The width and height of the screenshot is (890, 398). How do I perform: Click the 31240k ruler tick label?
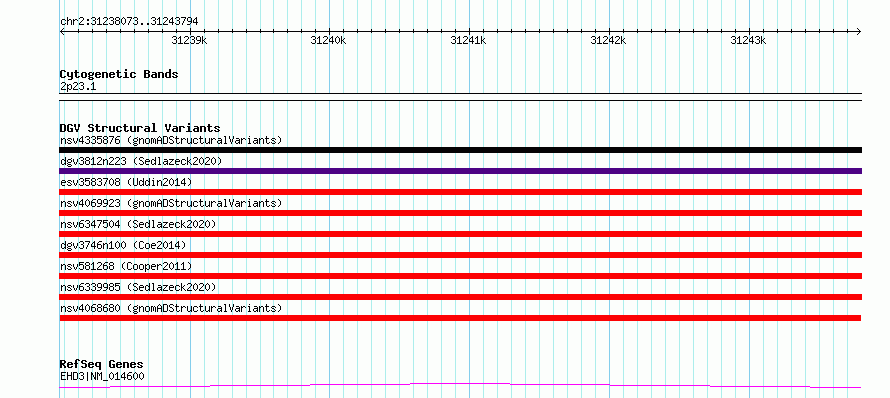click(328, 40)
